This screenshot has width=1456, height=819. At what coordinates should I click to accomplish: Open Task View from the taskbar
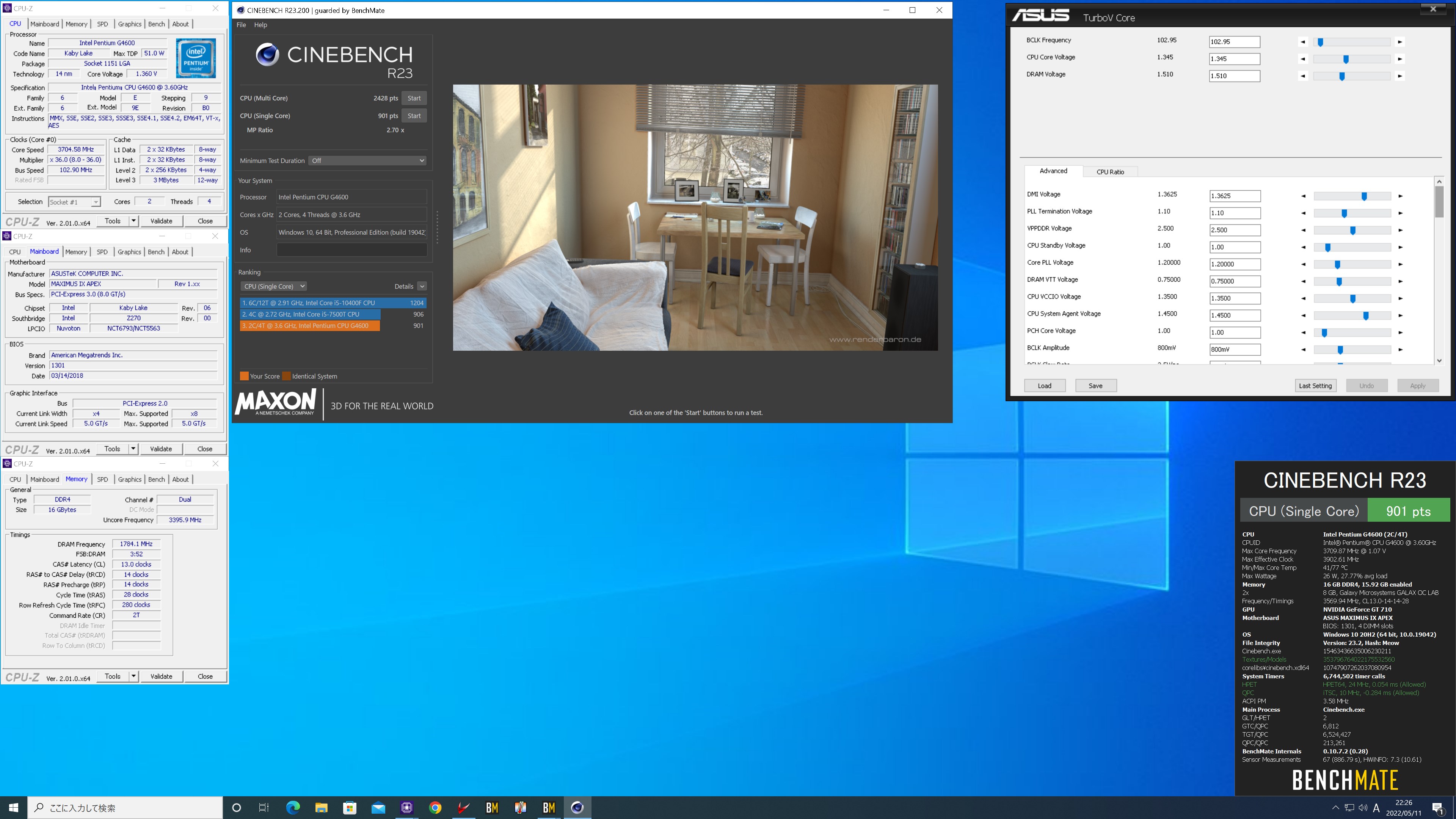pyautogui.click(x=264, y=808)
